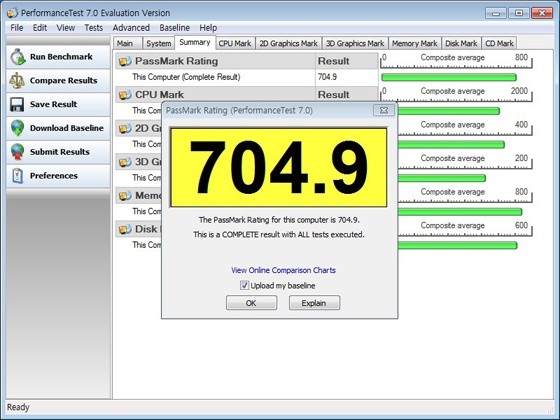Click the CPU Mark green result bar
Image resolution: width=560 pixels, height=420 pixels.
coord(448,111)
